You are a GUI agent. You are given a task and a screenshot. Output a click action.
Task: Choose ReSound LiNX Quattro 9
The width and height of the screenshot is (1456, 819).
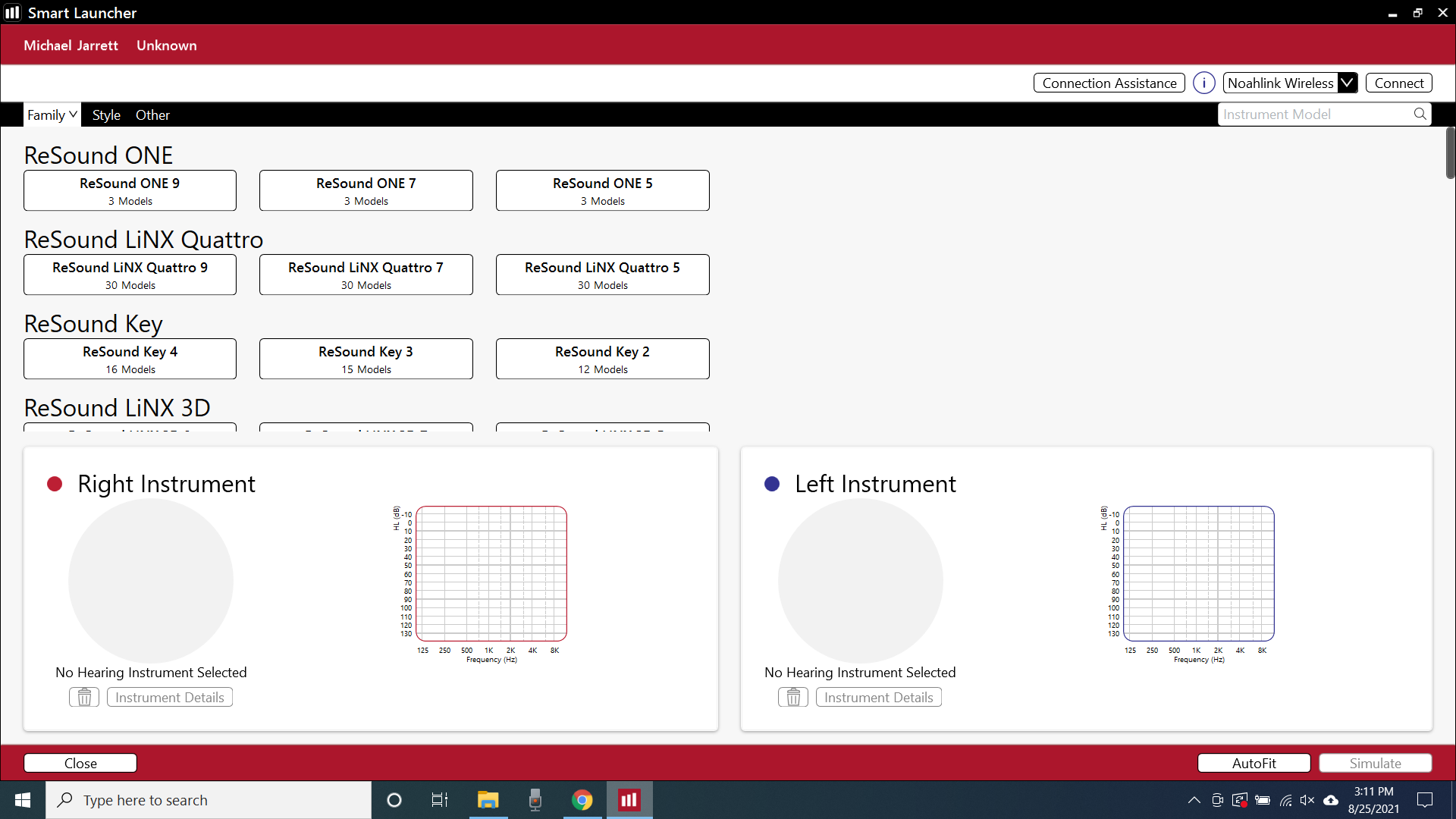130,275
